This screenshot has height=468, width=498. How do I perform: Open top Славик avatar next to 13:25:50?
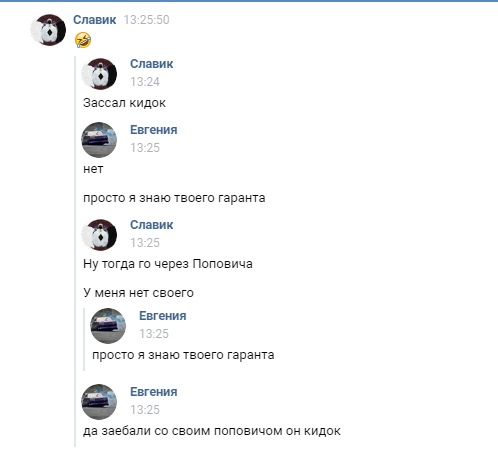(x=48, y=30)
